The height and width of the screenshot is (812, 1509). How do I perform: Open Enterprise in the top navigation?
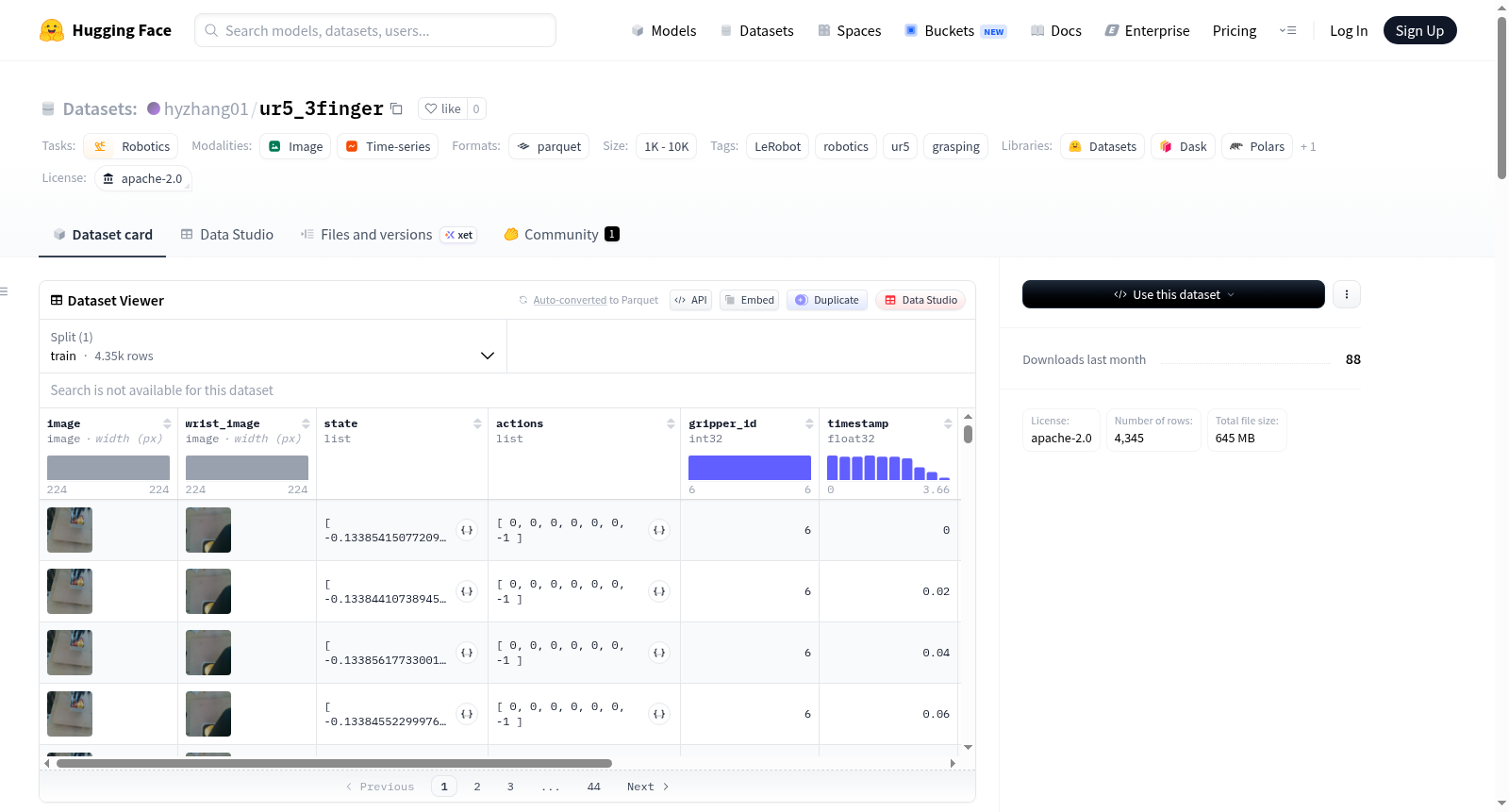pos(1147,31)
